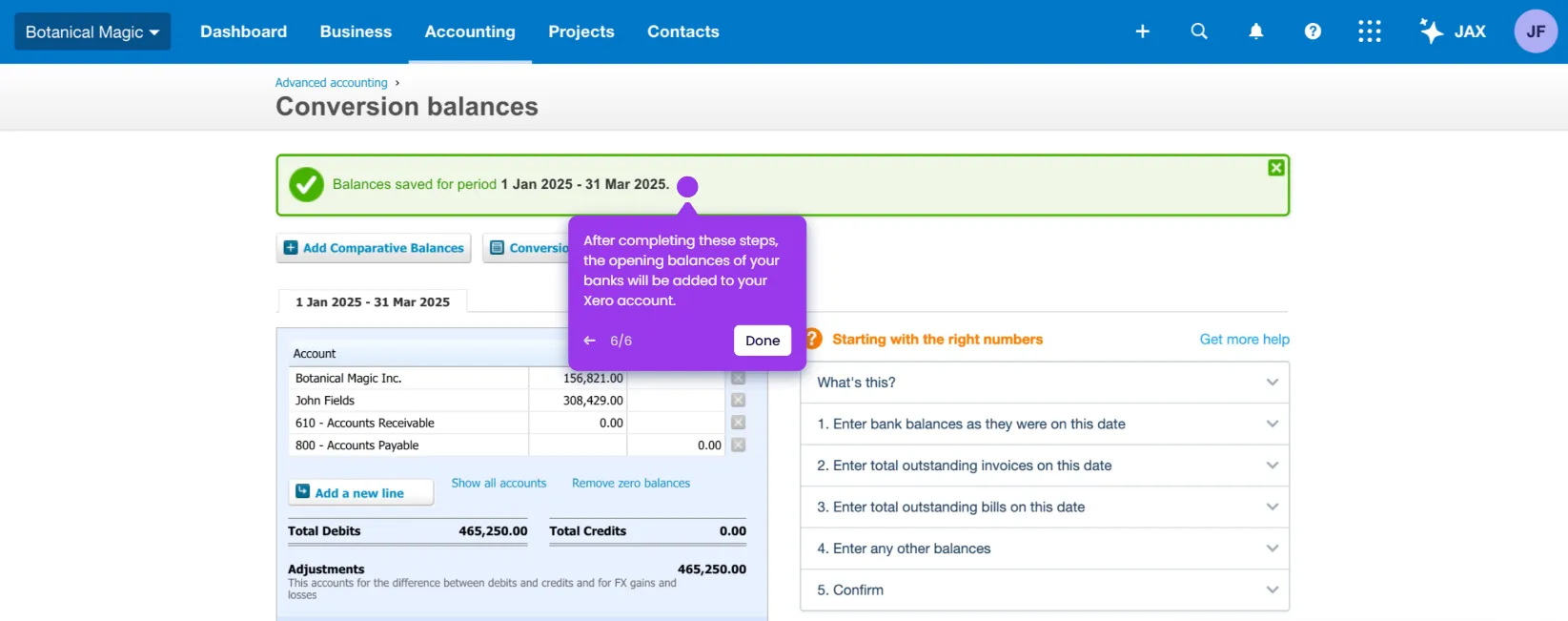Image resolution: width=1568 pixels, height=621 pixels.
Task: Click the Starting with the right numbers heading
Action: [937, 340]
